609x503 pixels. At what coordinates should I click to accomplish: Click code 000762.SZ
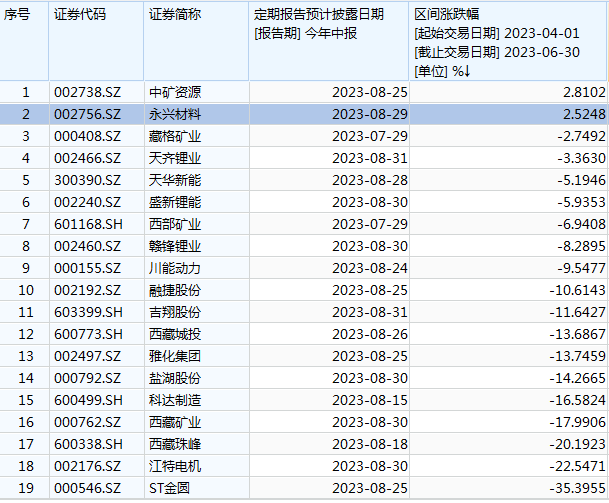[x=88, y=422]
